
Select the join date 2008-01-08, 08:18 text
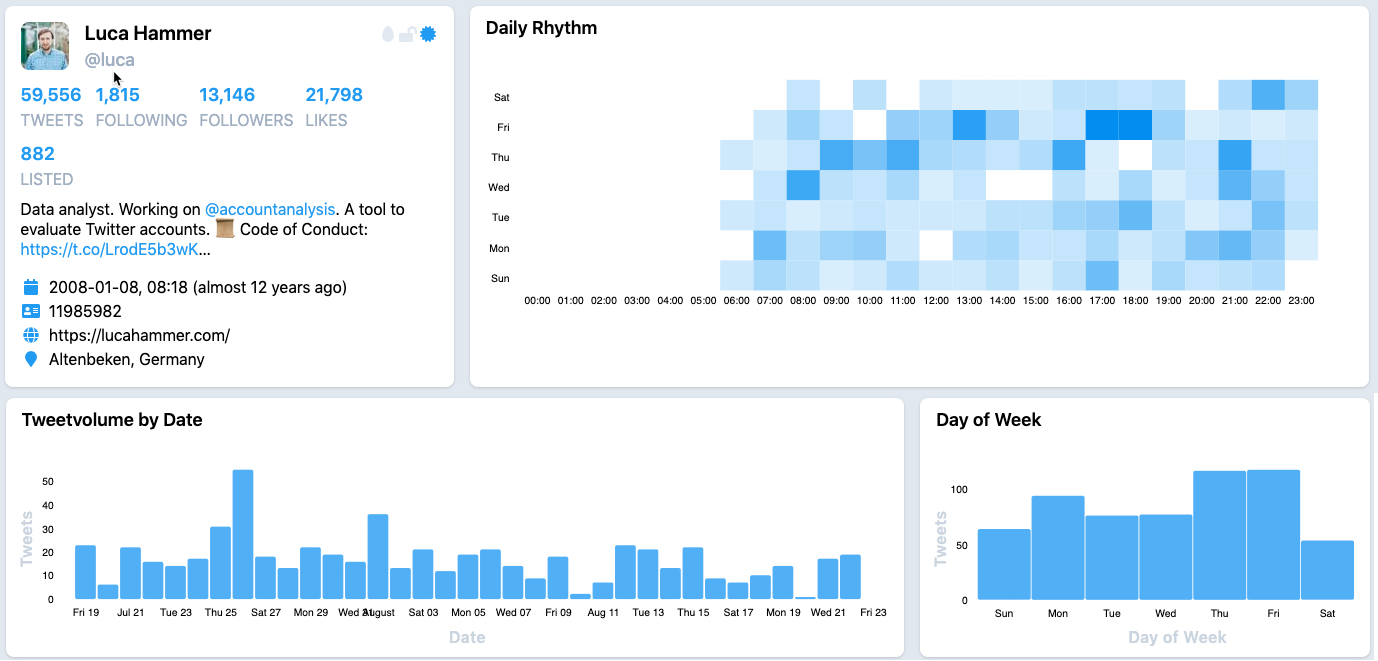point(198,287)
